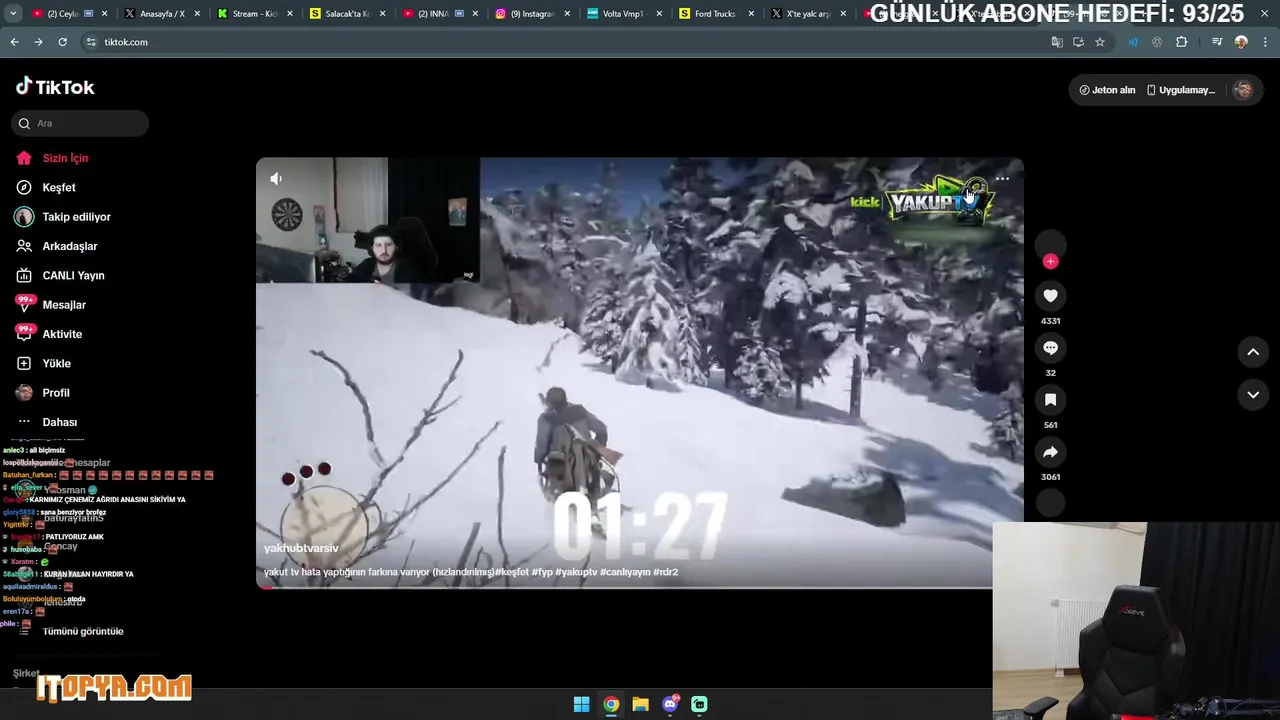Click the TikTok logo

point(55,87)
